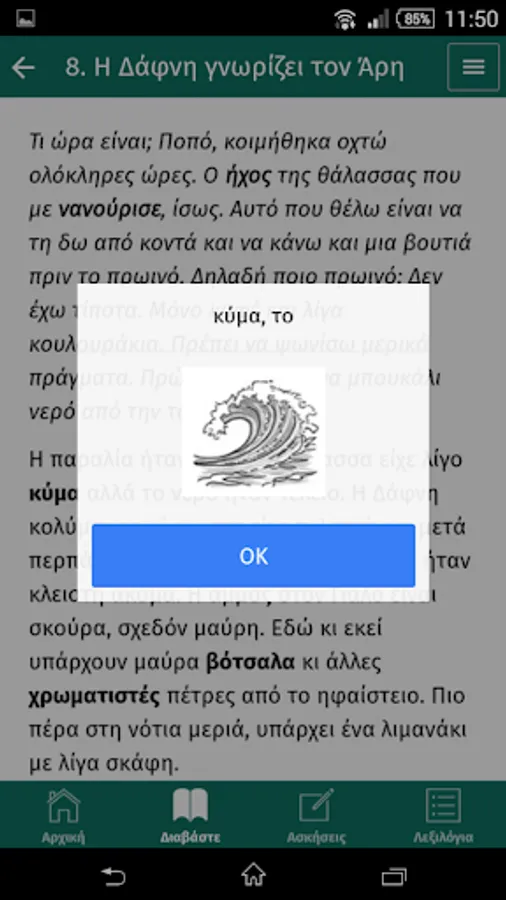Tap the bold word βότσαλα
Image resolution: width=506 pixels, height=900 pixels.
(250, 662)
